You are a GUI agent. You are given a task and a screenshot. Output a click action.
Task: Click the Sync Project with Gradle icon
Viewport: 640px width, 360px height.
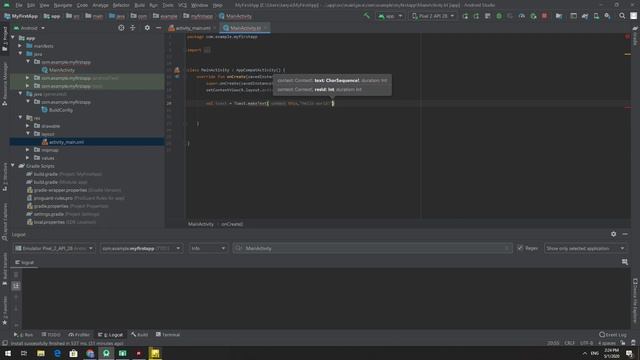(x=585, y=16)
